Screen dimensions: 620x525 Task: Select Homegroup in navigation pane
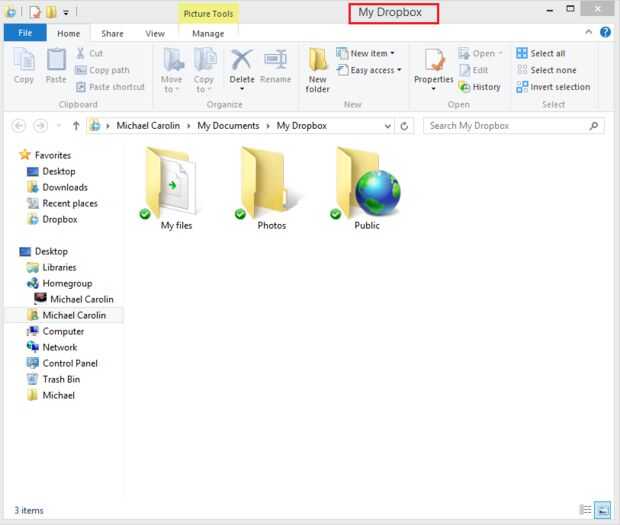click(x=59, y=283)
